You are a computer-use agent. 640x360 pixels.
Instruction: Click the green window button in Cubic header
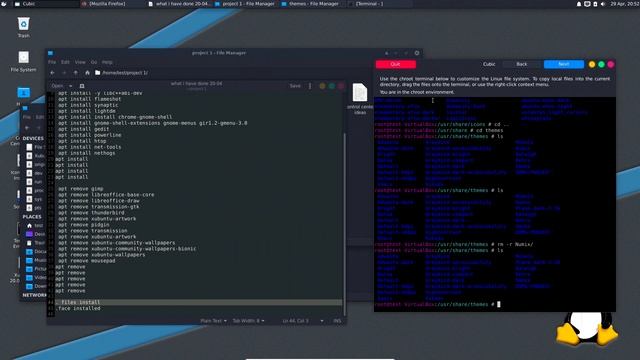pyautogui.click(x=601, y=64)
